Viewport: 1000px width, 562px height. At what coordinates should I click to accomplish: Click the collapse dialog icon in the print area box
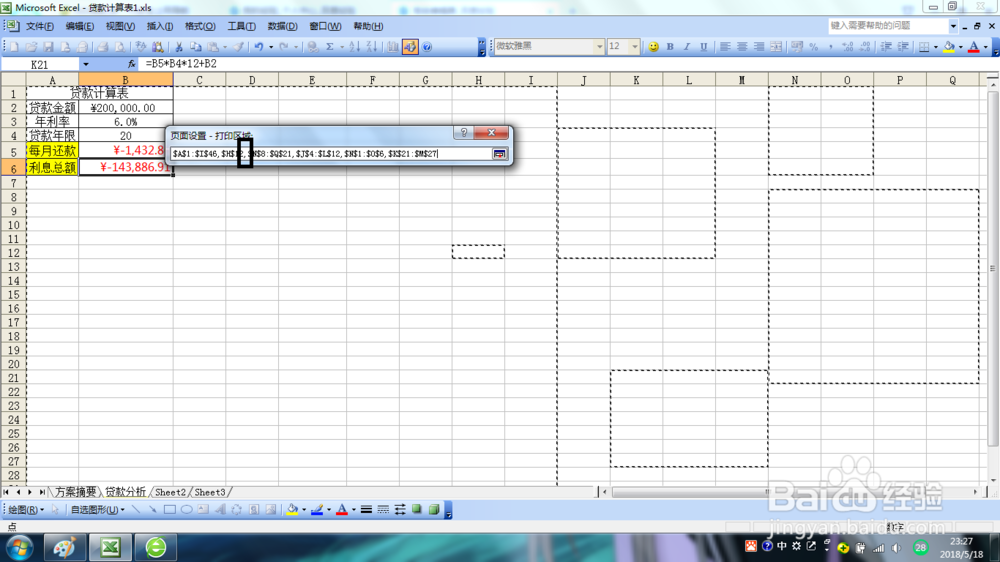click(x=499, y=154)
